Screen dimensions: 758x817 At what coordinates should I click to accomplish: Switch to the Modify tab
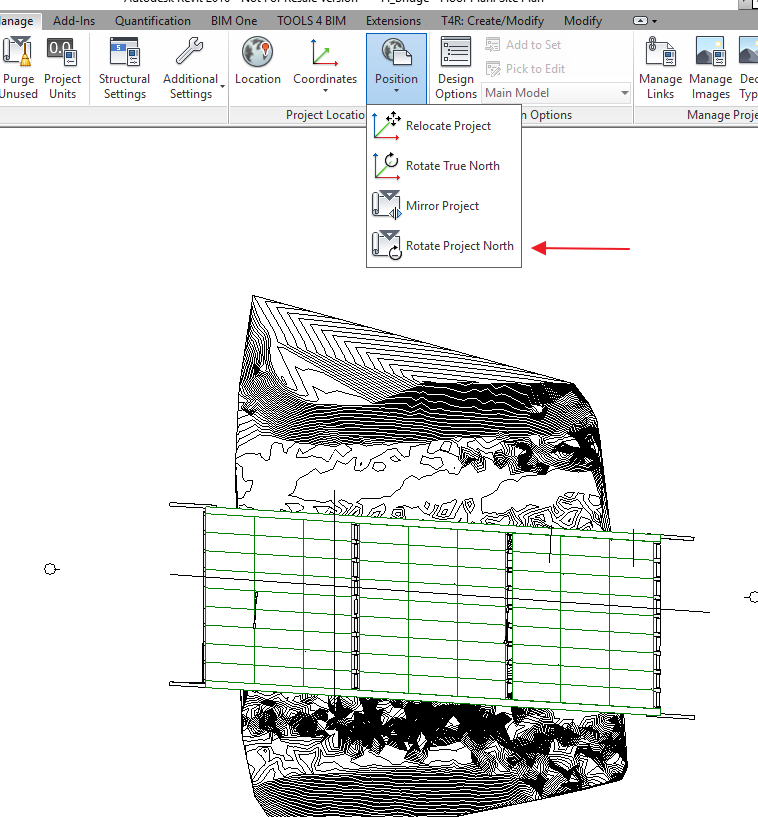(x=582, y=21)
